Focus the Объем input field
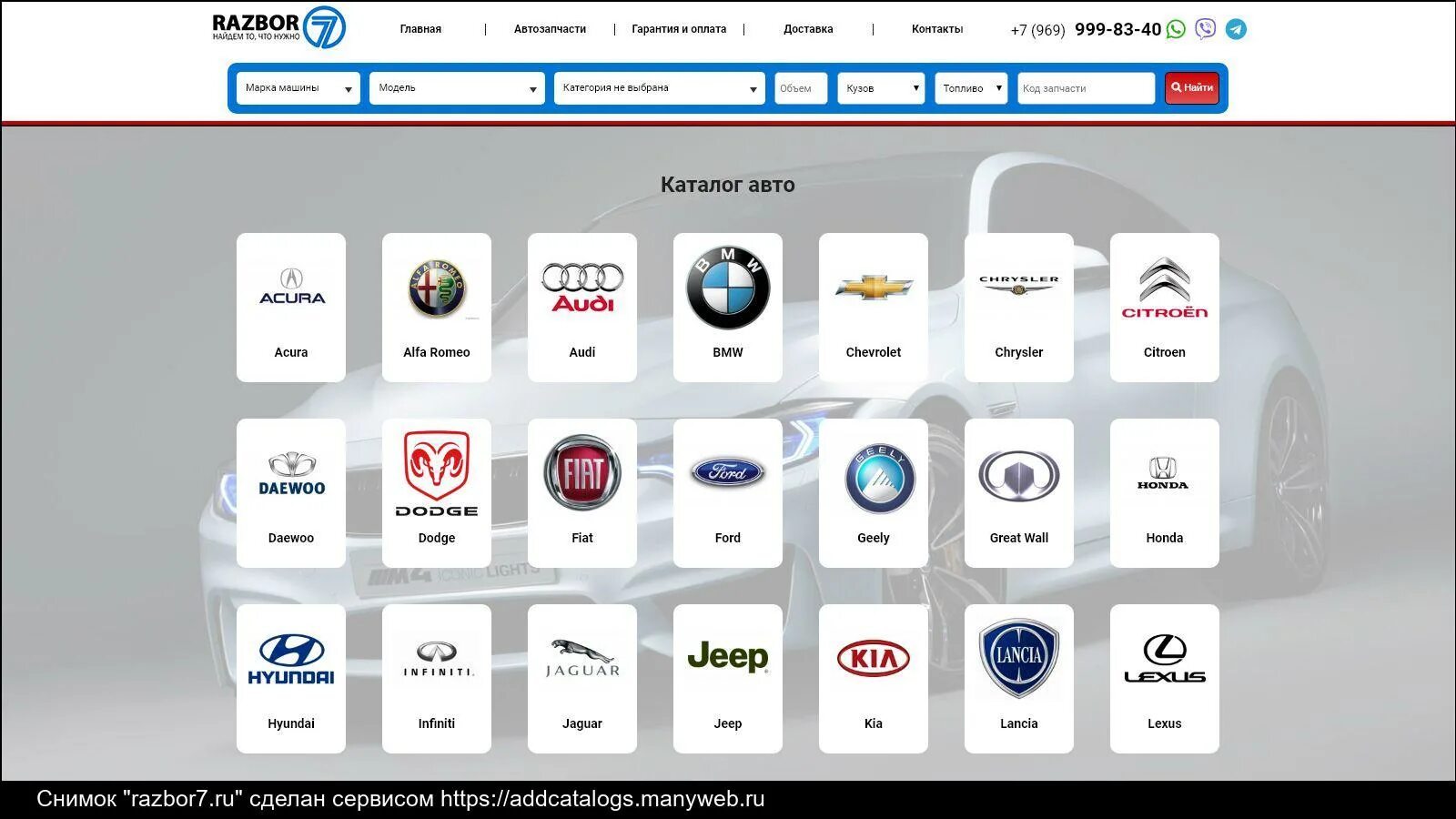The width and height of the screenshot is (1456, 819). (x=801, y=88)
